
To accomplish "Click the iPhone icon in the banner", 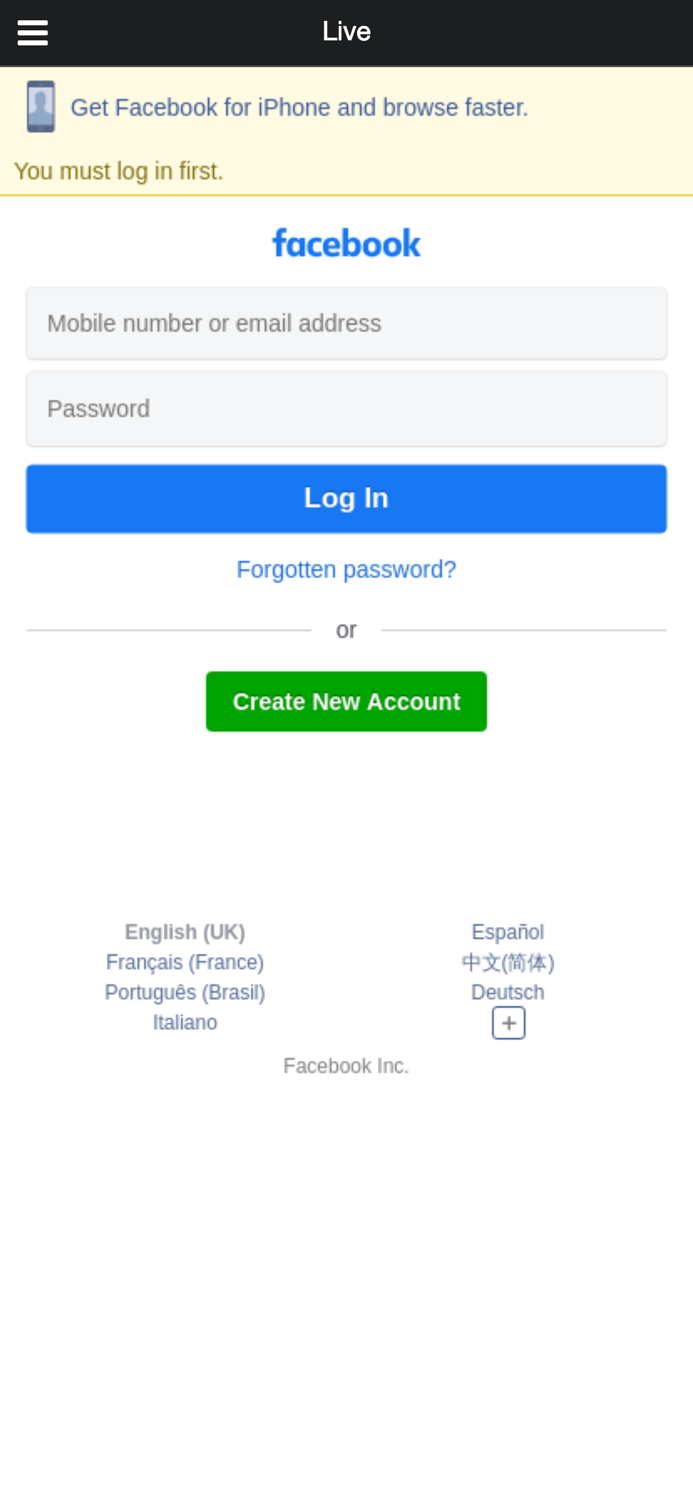I will click(x=41, y=107).
